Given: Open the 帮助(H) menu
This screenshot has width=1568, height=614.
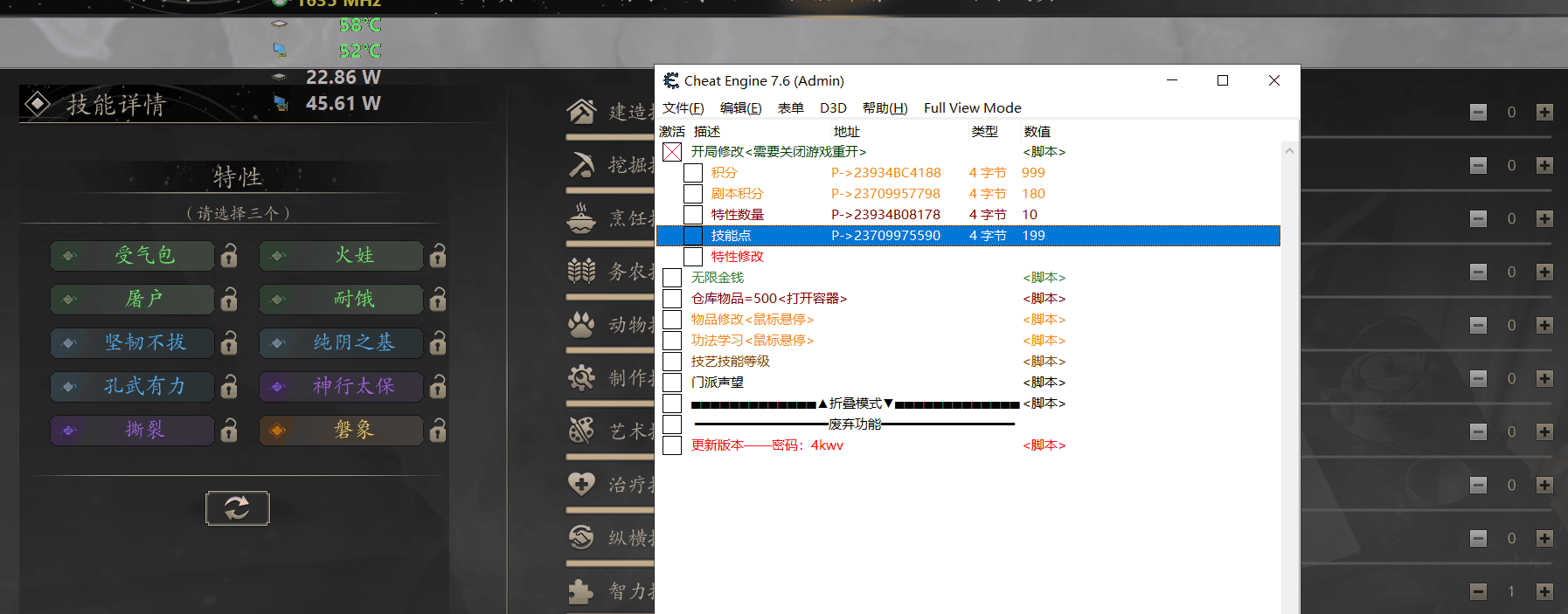Looking at the screenshot, I should click(x=885, y=108).
